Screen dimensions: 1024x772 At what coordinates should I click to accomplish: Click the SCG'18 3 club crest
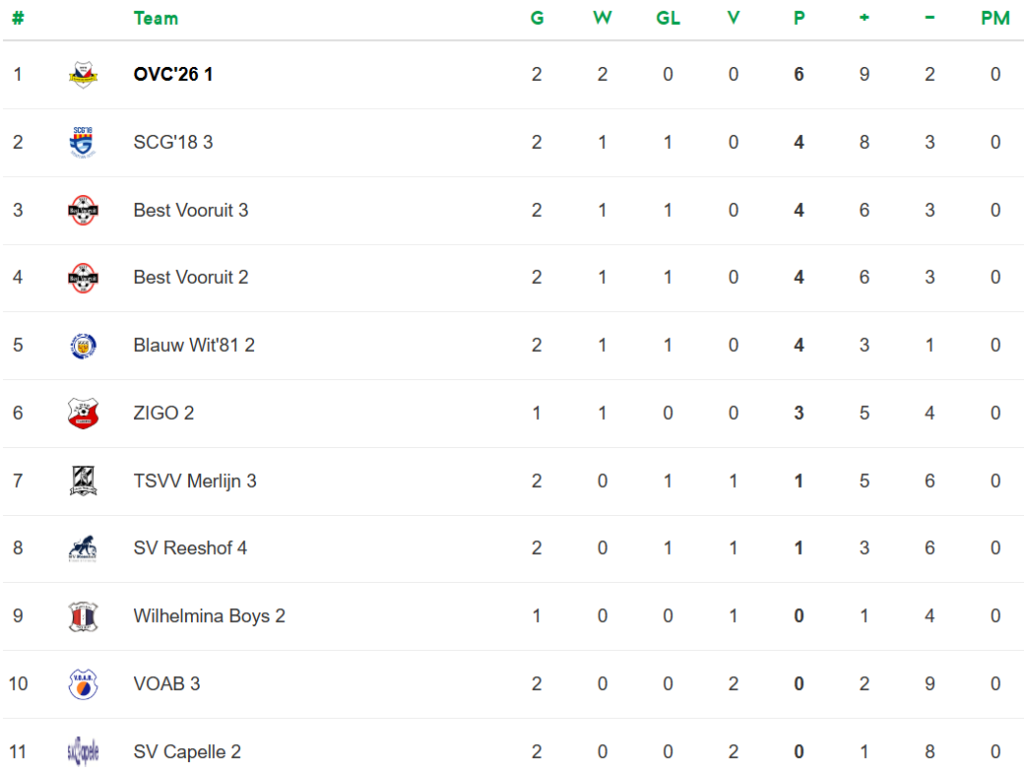pos(83,143)
